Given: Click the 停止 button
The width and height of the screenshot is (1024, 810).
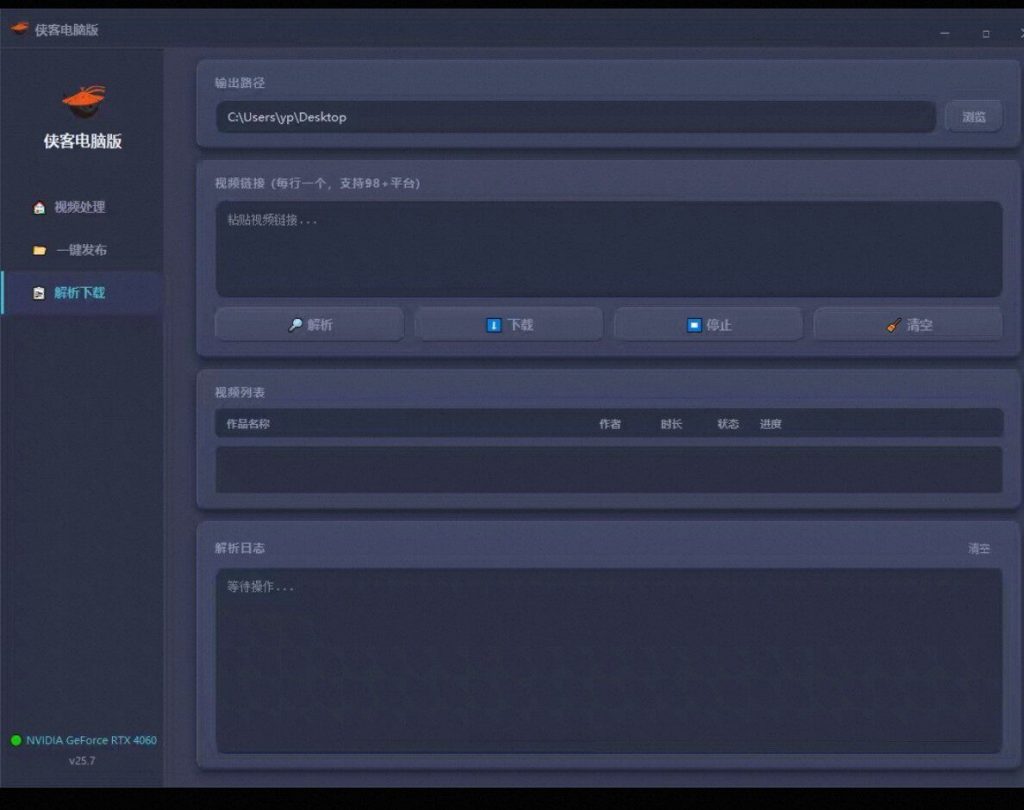Looking at the screenshot, I should point(709,325).
